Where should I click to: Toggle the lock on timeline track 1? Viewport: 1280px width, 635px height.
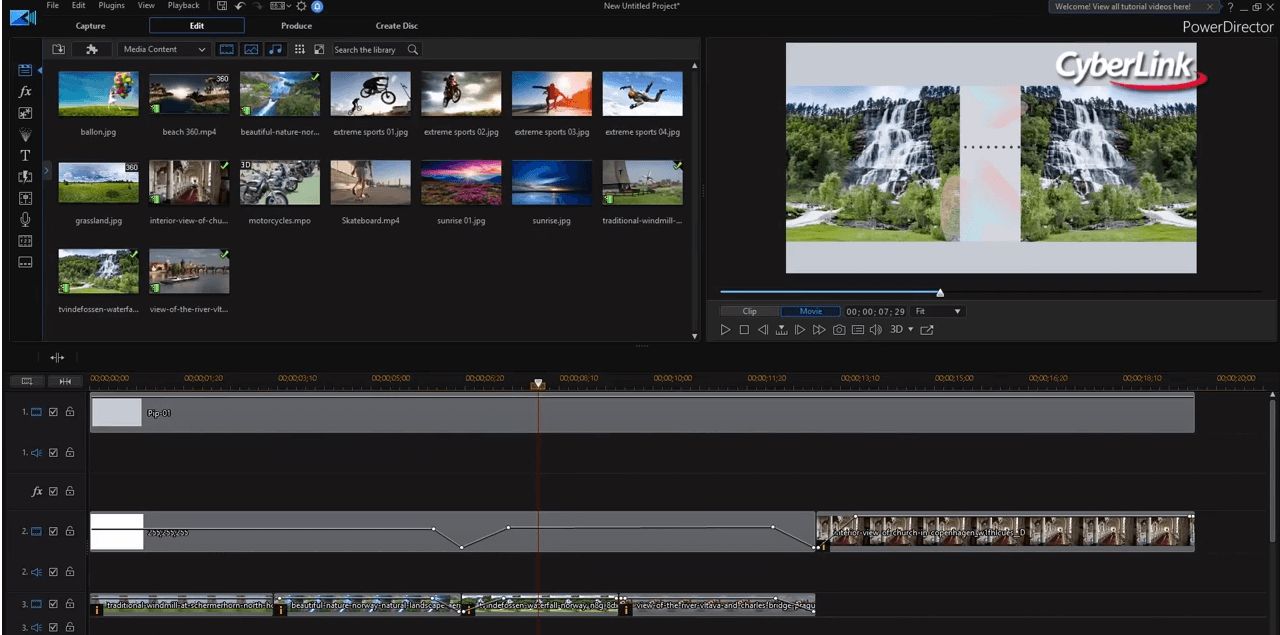pyautogui.click(x=70, y=411)
